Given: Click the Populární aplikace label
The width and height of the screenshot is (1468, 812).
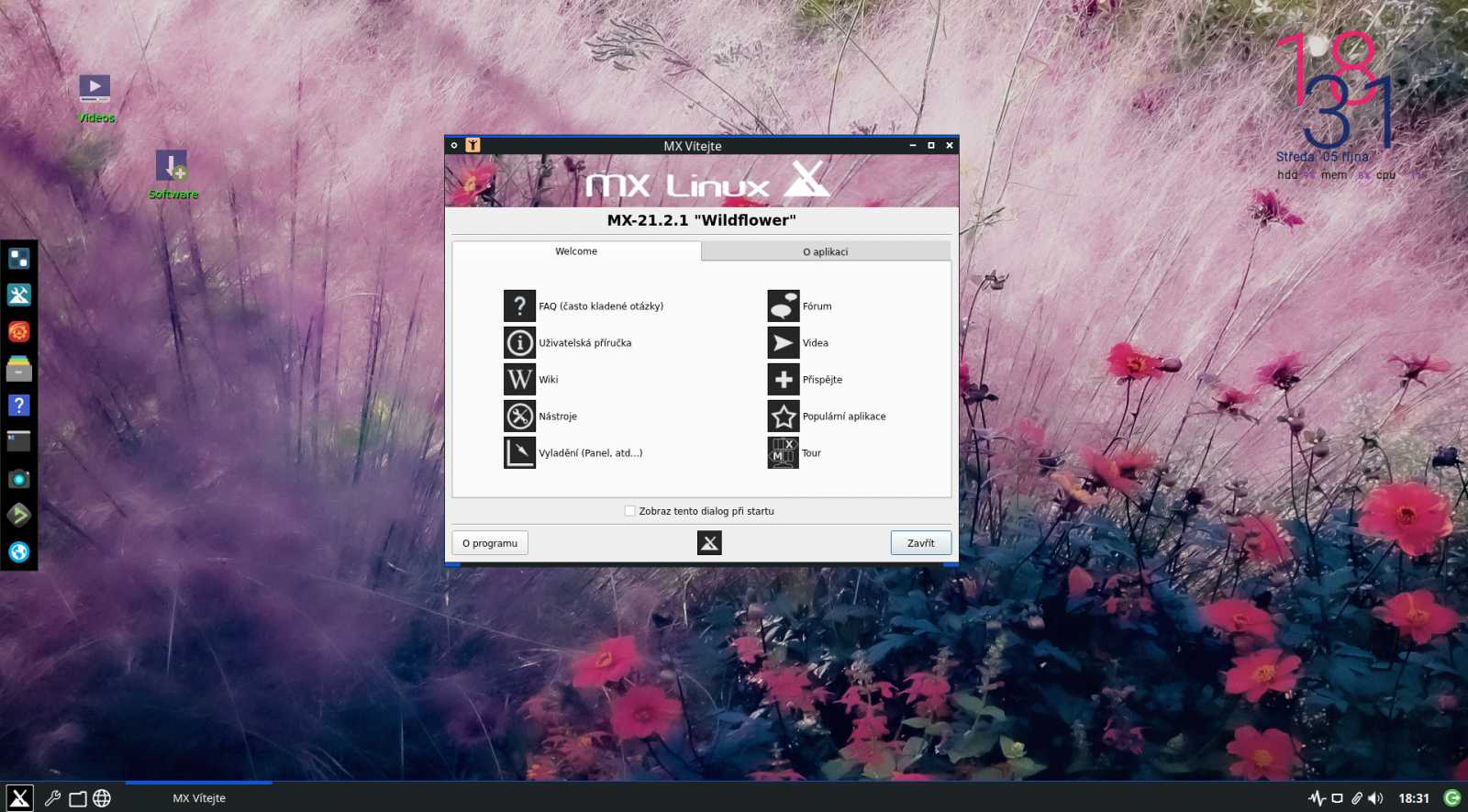Looking at the screenshot, I should click(844, 417).
